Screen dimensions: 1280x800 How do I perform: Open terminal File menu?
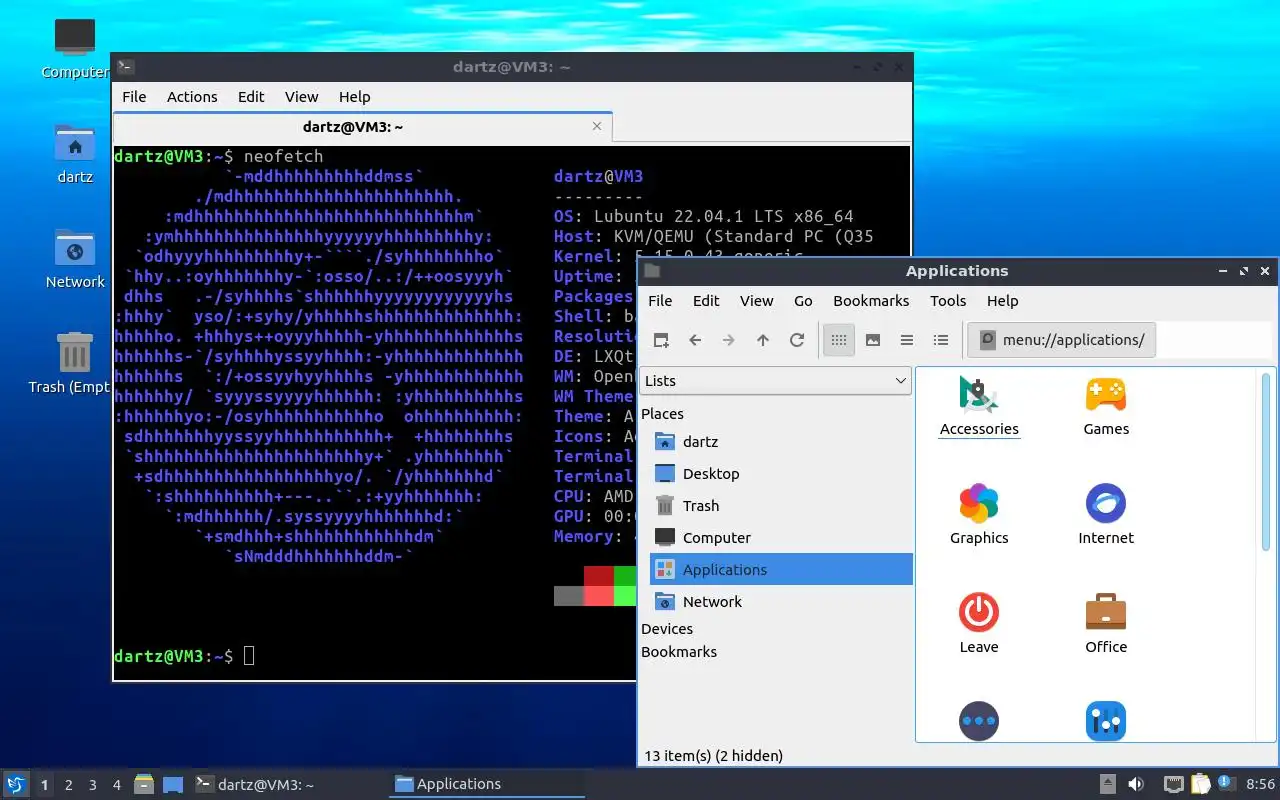[x=134, y=97]
